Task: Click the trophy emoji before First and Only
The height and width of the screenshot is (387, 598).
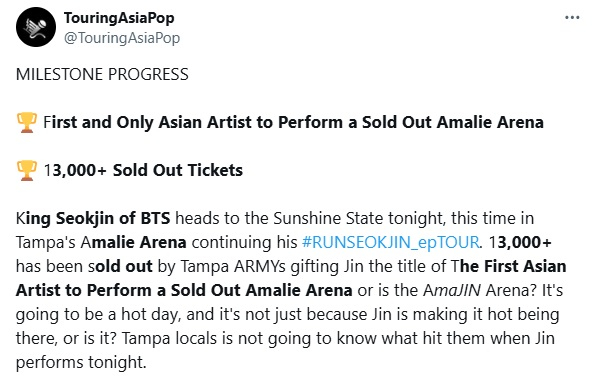Action: tap(27, 122)
